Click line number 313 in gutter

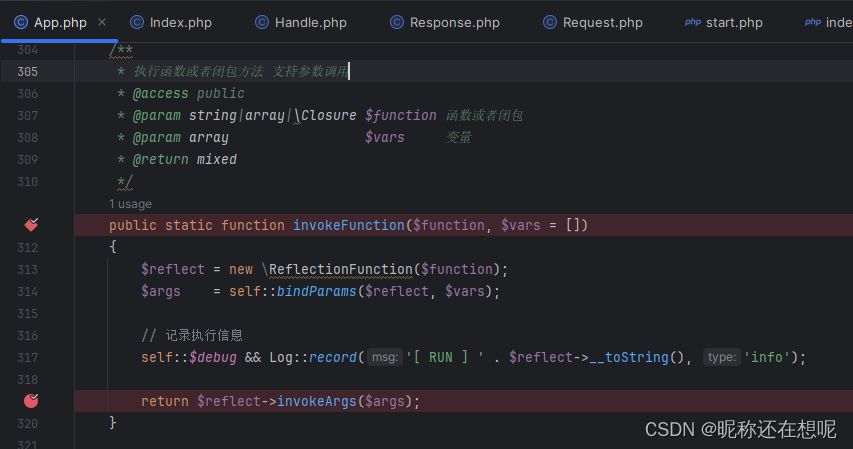(x=27, y=269)
